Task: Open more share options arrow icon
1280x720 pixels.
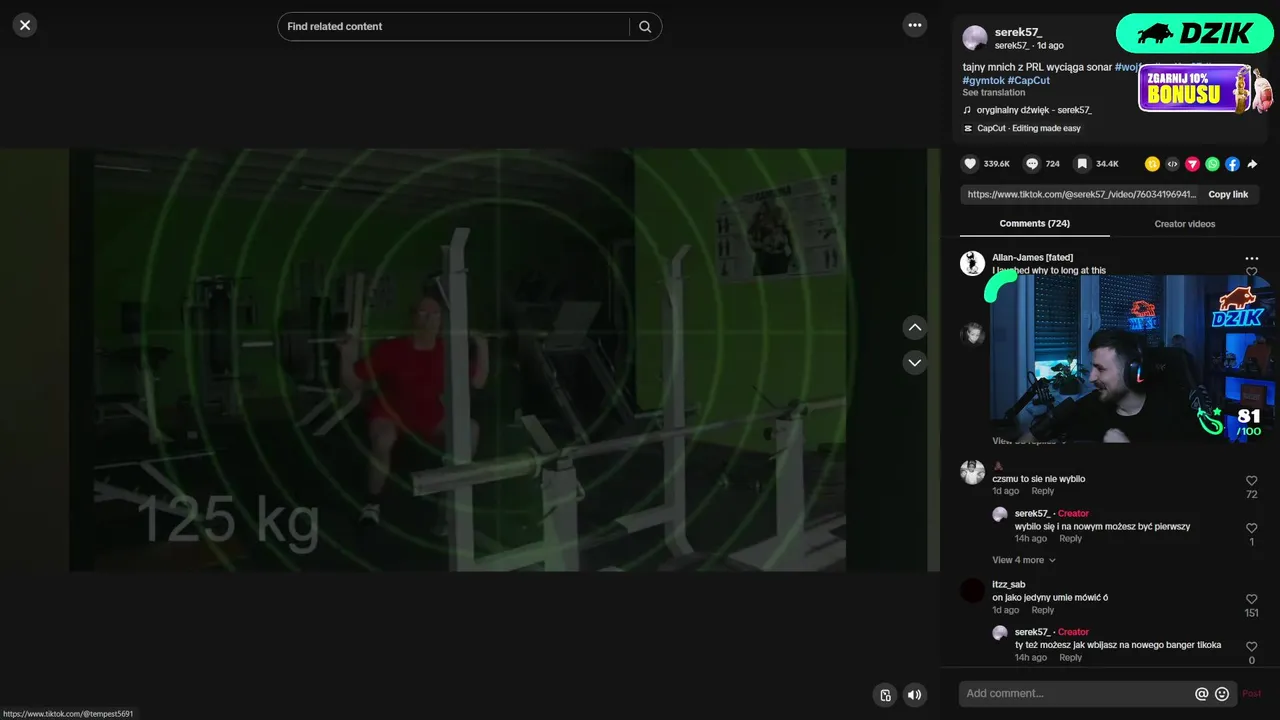Action: tap(1252, 164)
